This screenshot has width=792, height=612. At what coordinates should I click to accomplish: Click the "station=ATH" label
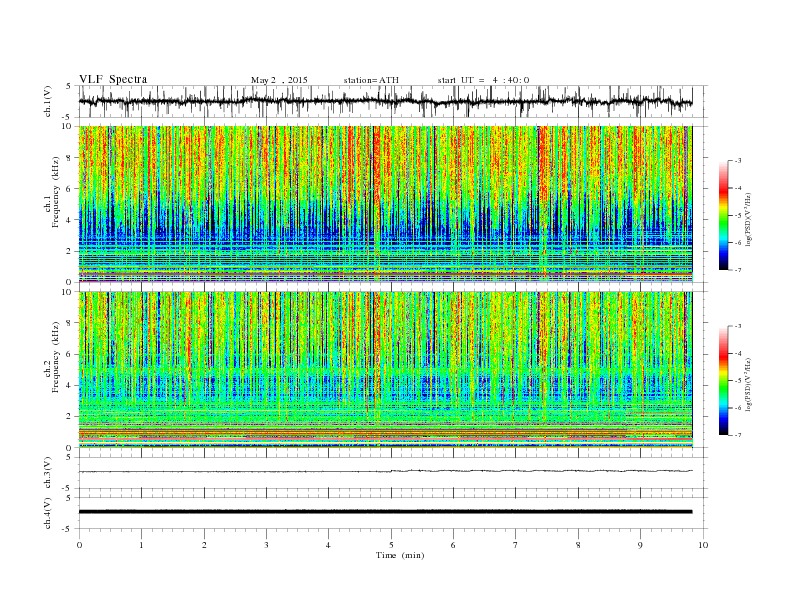click(371, 80)
